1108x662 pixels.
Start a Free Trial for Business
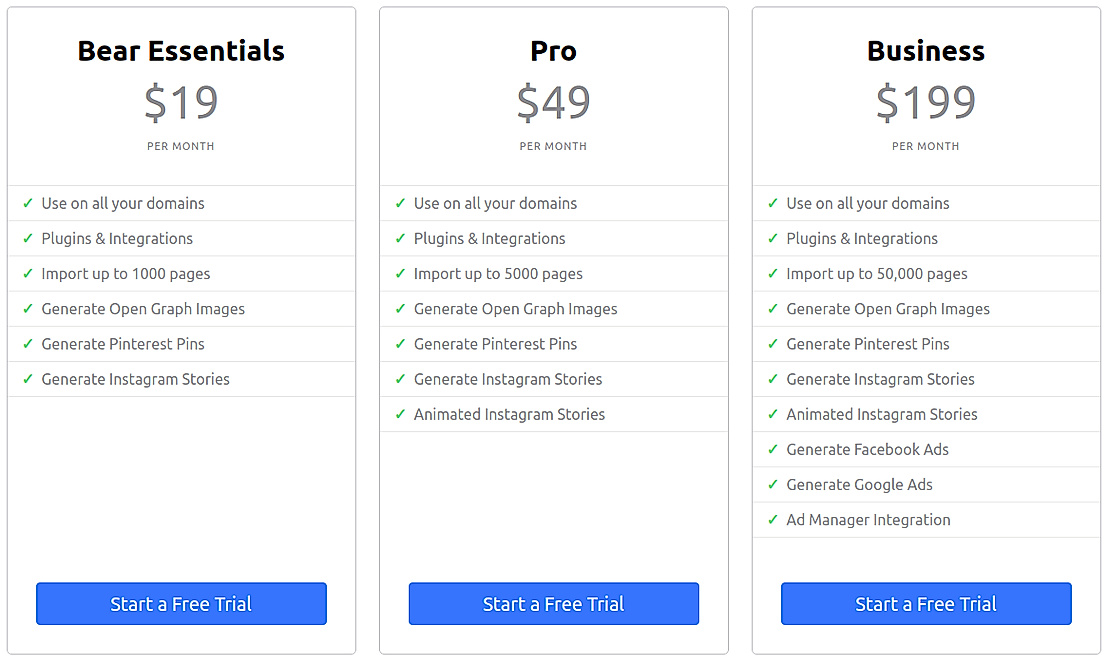(x=925, y=603)
